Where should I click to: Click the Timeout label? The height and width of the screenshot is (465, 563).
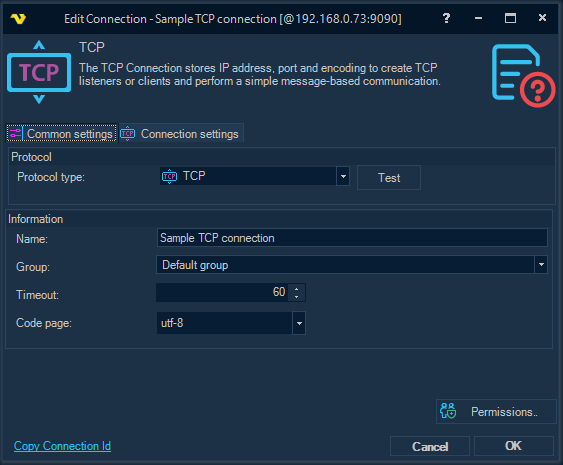coord(37,295)
